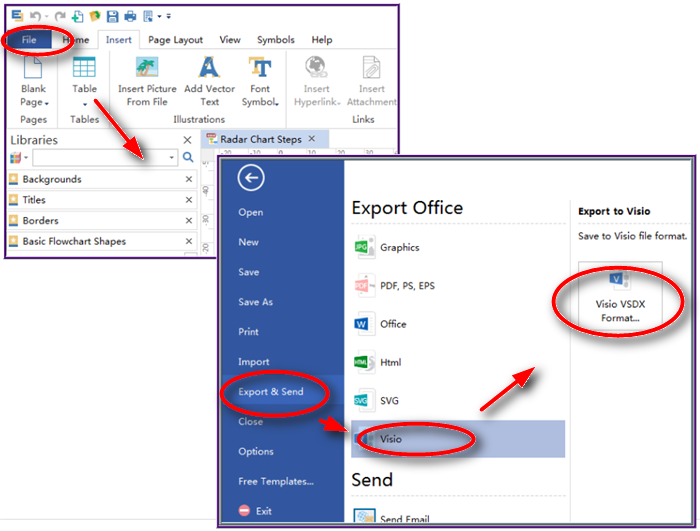Click the Add Vector Text icon
This screenshot has width=700, height=531.
tap(209, 67)
